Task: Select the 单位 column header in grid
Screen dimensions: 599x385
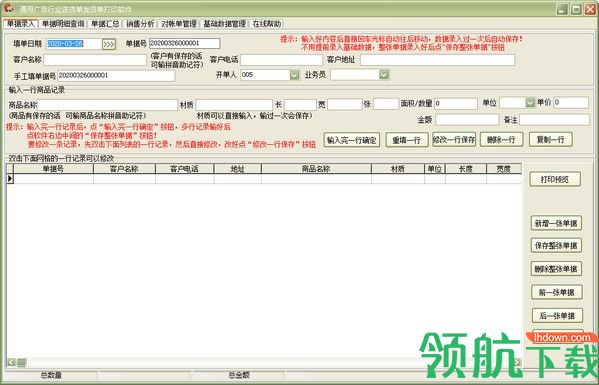Action: 435,169
